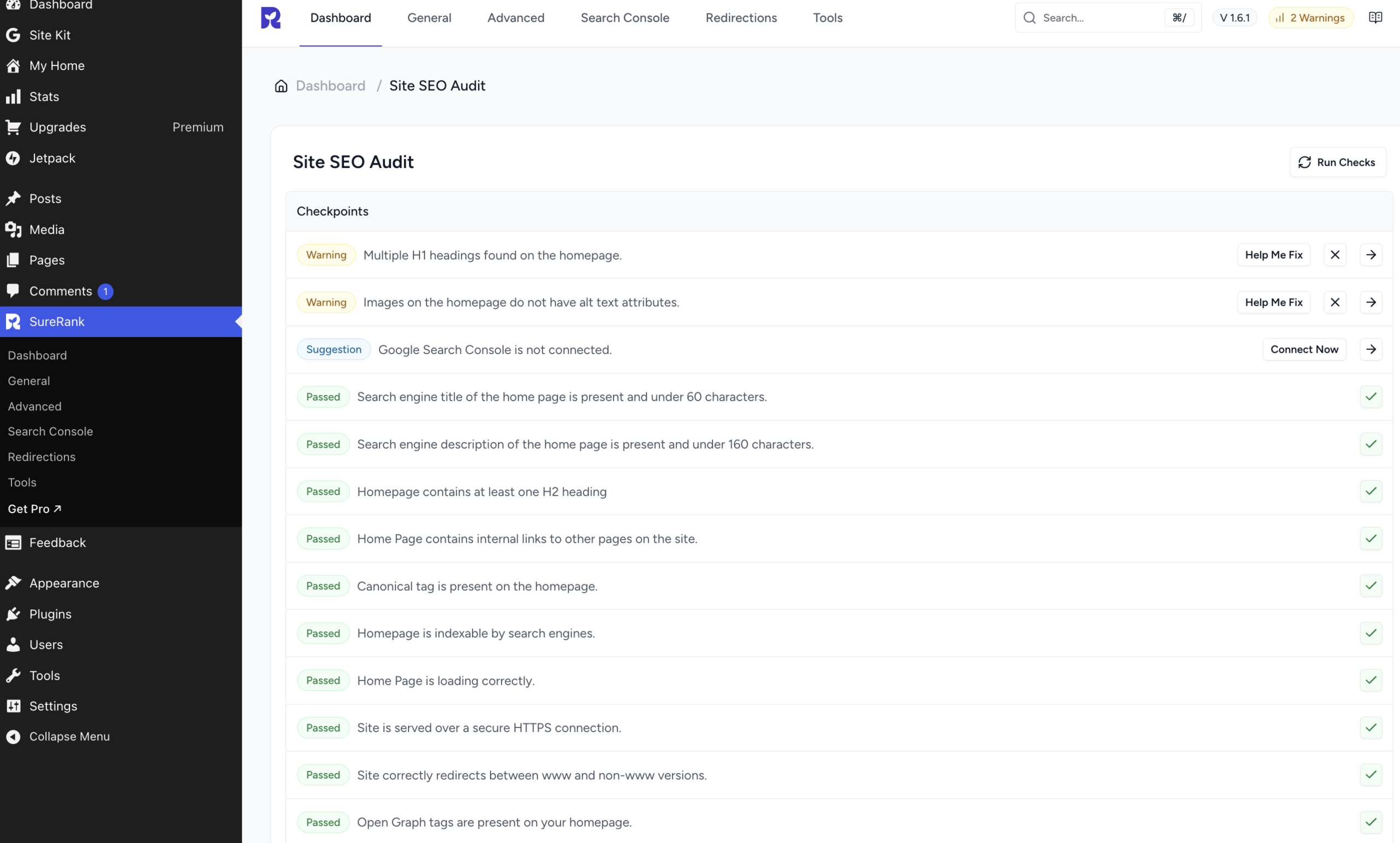Switch to the Search Console tab
1400x843 pixels.
pos(625,18)
